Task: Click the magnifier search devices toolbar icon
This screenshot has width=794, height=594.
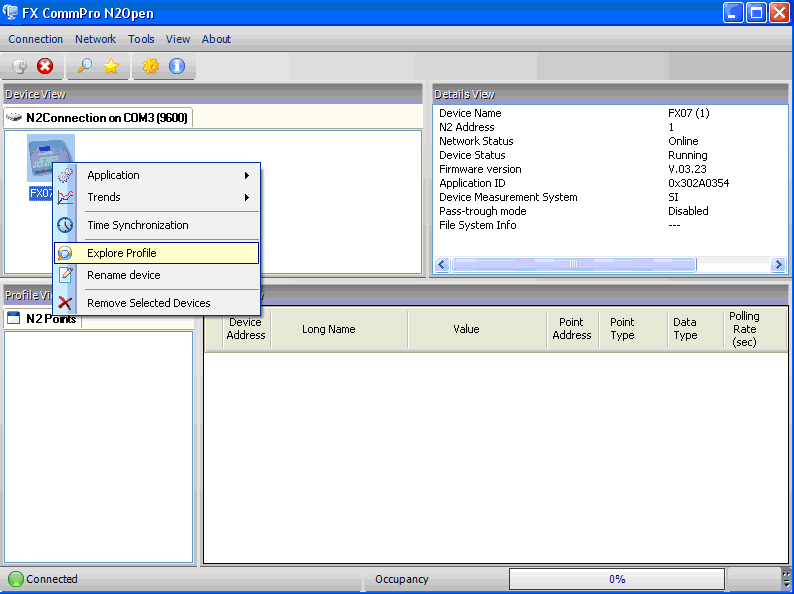Action: (84, 66)
